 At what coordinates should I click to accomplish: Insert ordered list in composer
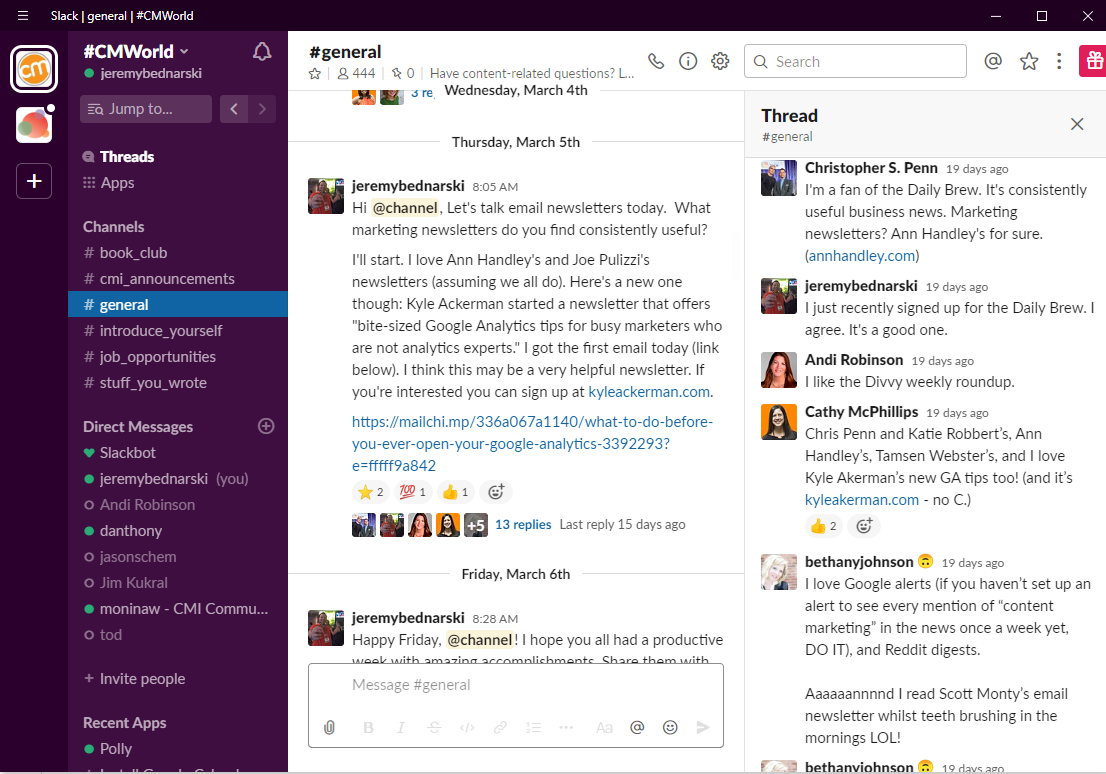533,727
